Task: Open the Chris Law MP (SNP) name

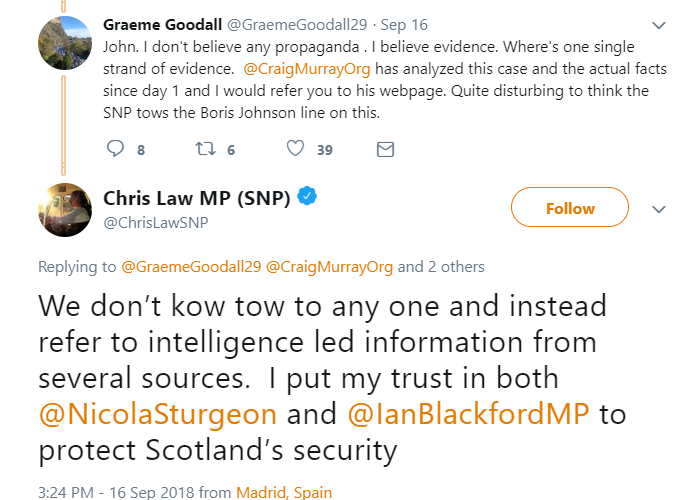Action: (196, 198)
